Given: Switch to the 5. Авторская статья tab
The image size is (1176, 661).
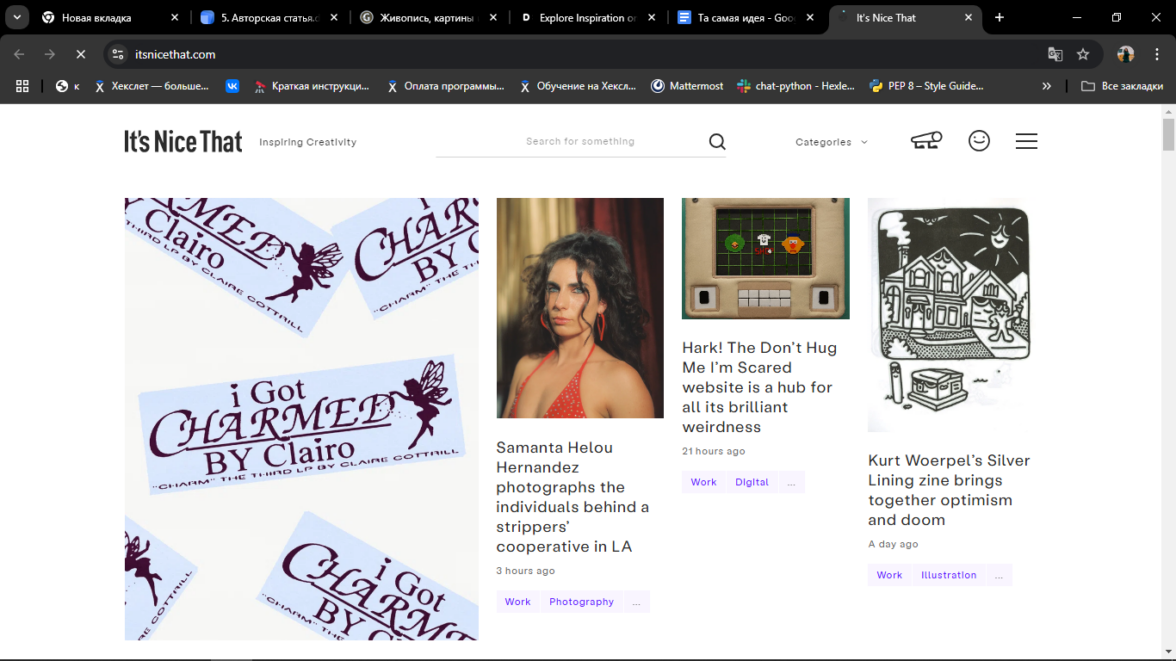Looking at the screenshot, I should 268,17.
